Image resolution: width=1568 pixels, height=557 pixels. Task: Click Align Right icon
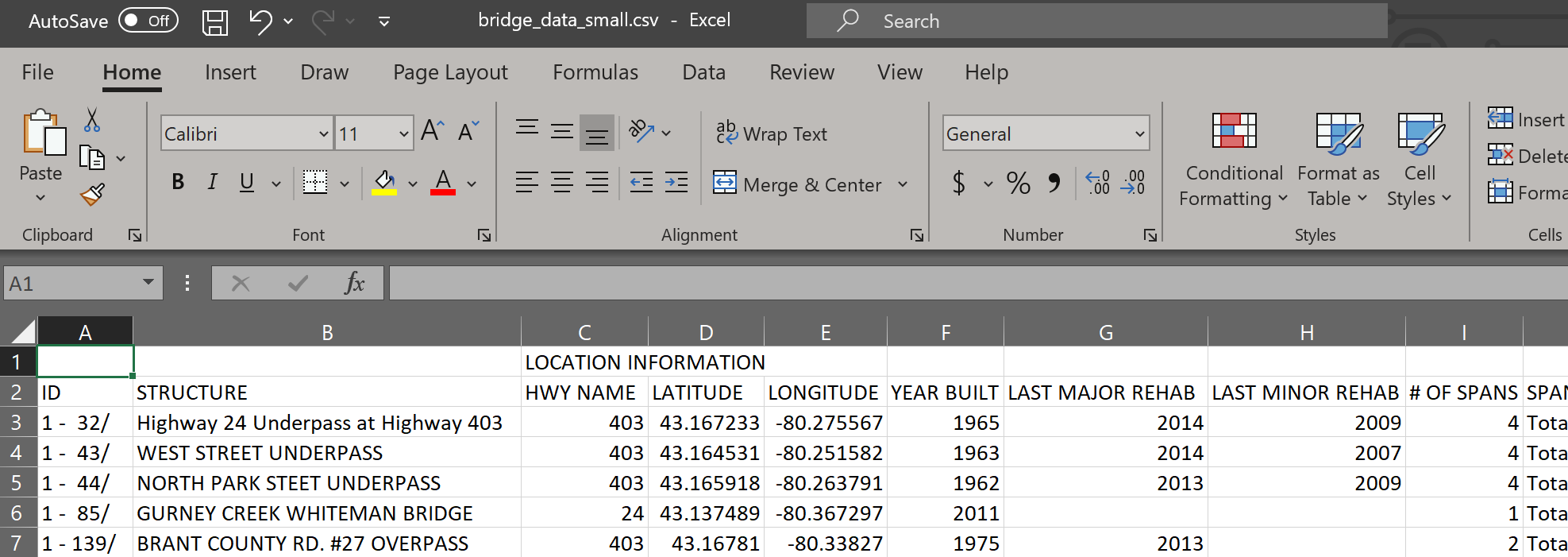pyautogui.click(x=597, y=183)
